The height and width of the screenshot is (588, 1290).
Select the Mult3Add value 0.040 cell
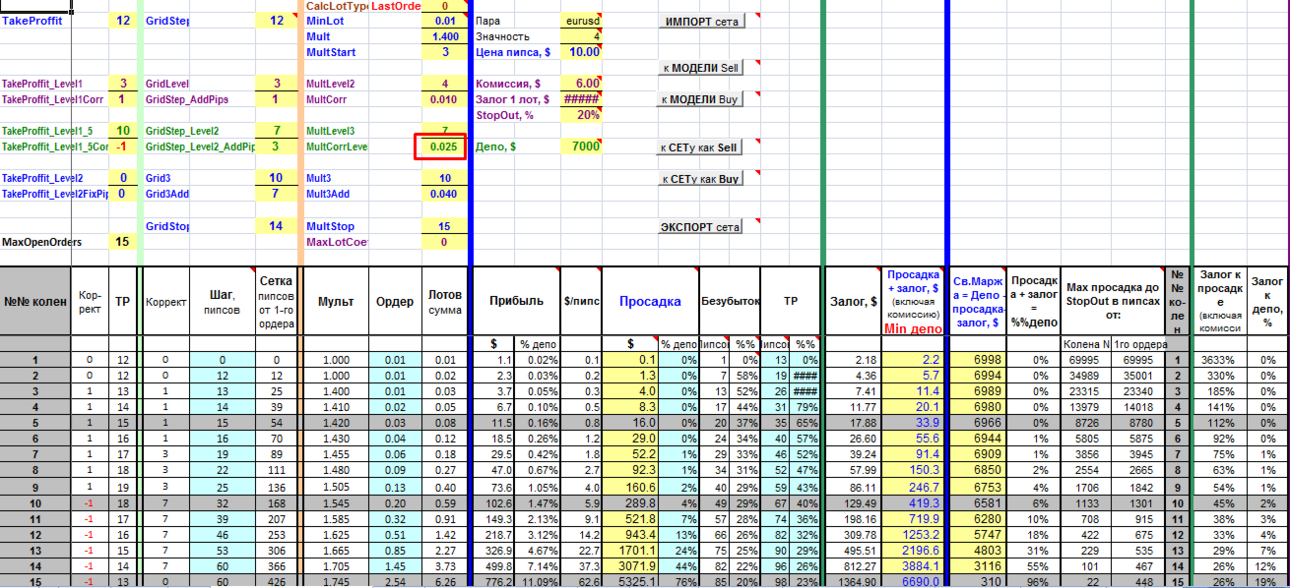coord(443,194)
